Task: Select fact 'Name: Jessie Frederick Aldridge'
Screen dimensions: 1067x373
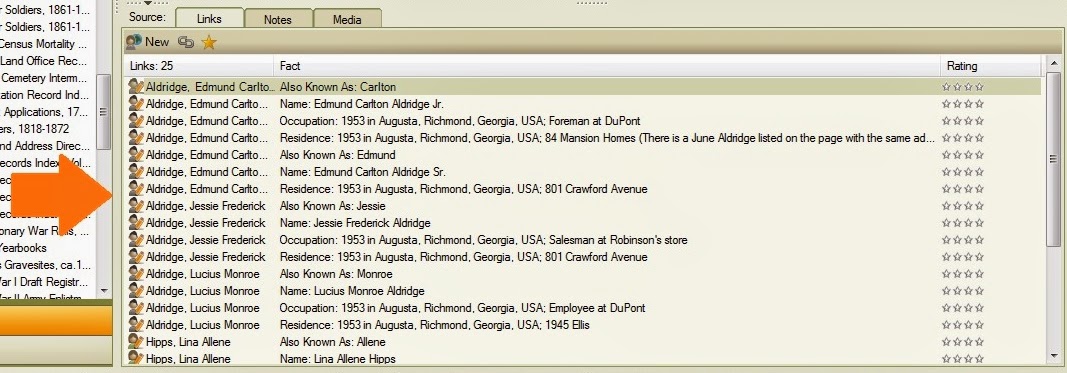Action: coord(355,223)
